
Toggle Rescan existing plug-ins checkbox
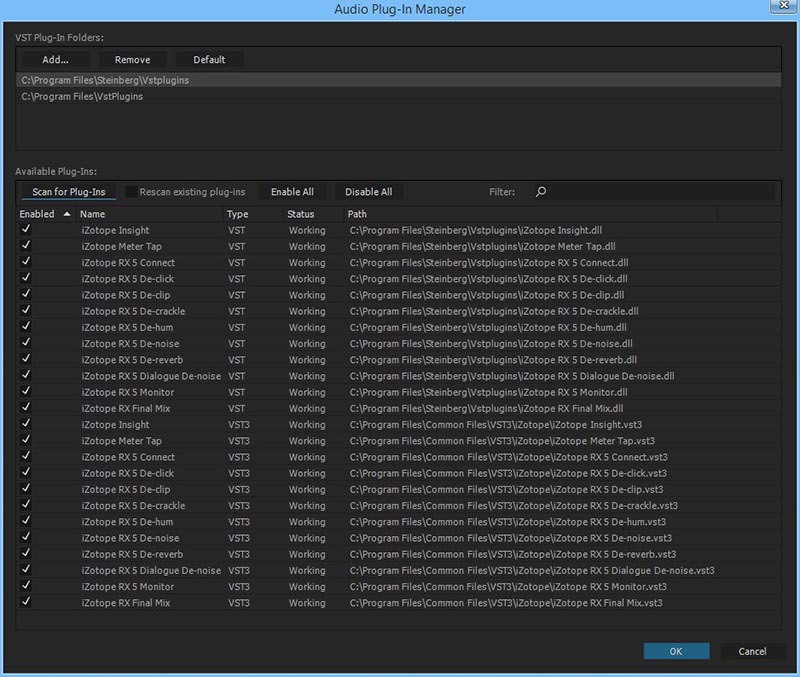(x=131, y=192)
